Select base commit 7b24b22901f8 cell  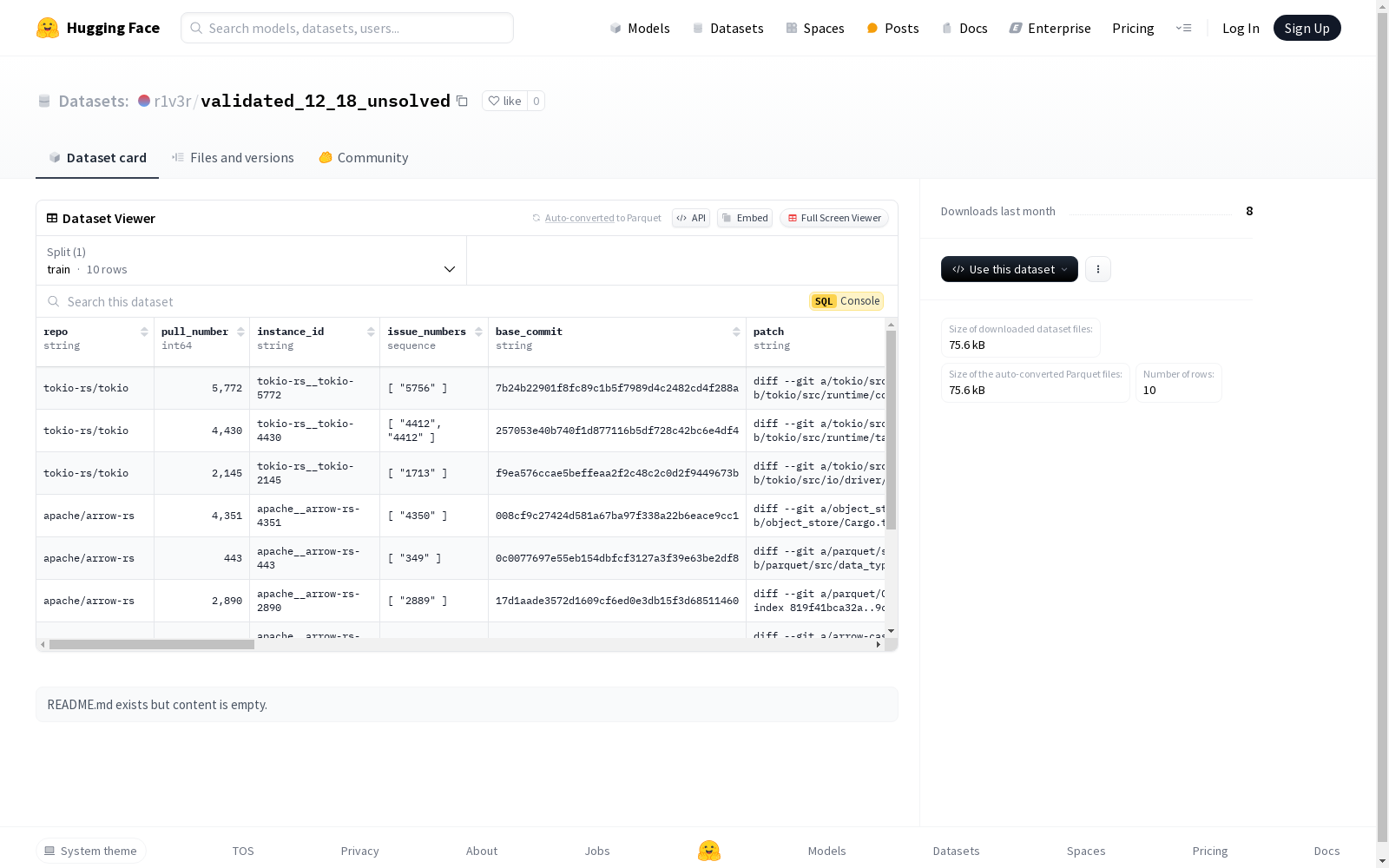pyautogui.click(x=617, y=388)
